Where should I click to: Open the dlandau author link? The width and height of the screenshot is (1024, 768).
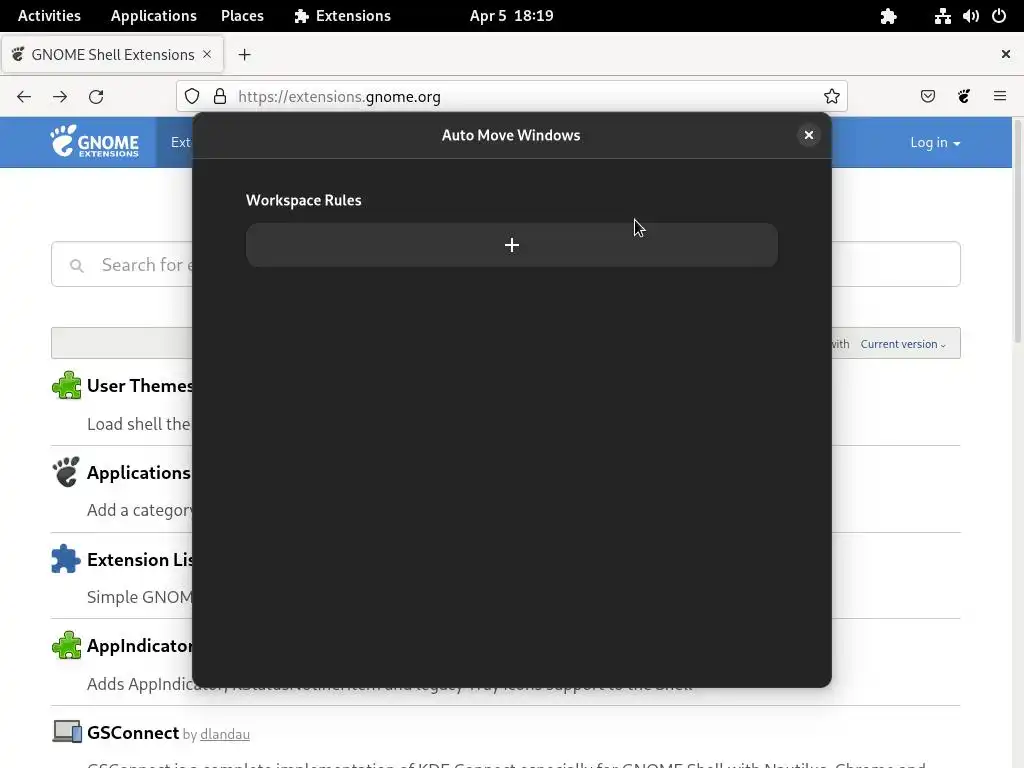[225, 735]
